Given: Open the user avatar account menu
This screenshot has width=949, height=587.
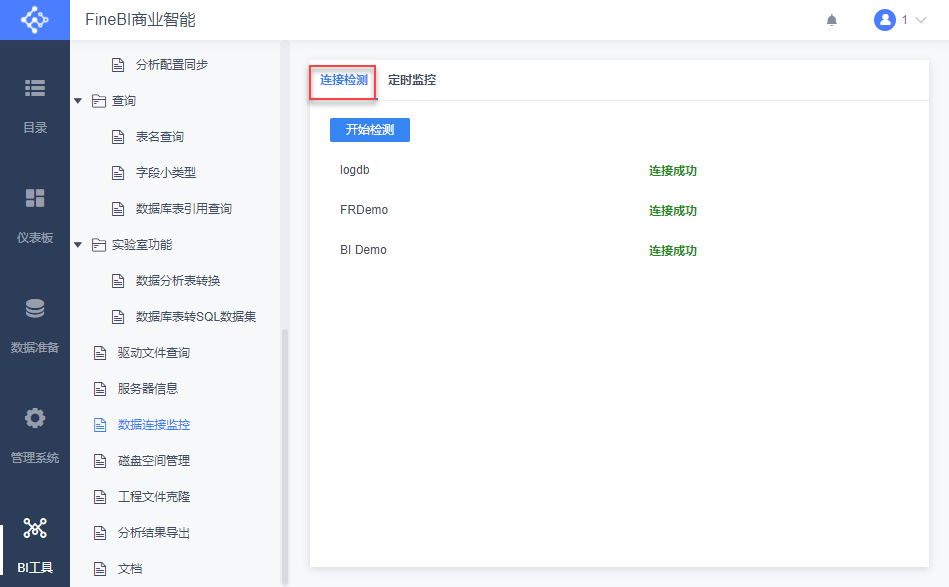Looking at the screenshot, I should point(885,20).
